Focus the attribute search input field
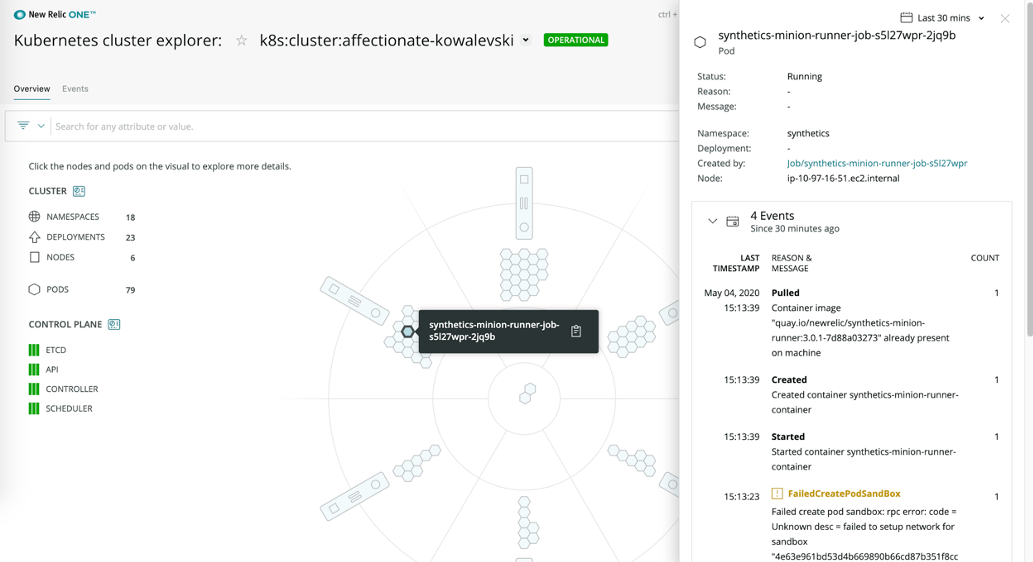 (366, 126)
